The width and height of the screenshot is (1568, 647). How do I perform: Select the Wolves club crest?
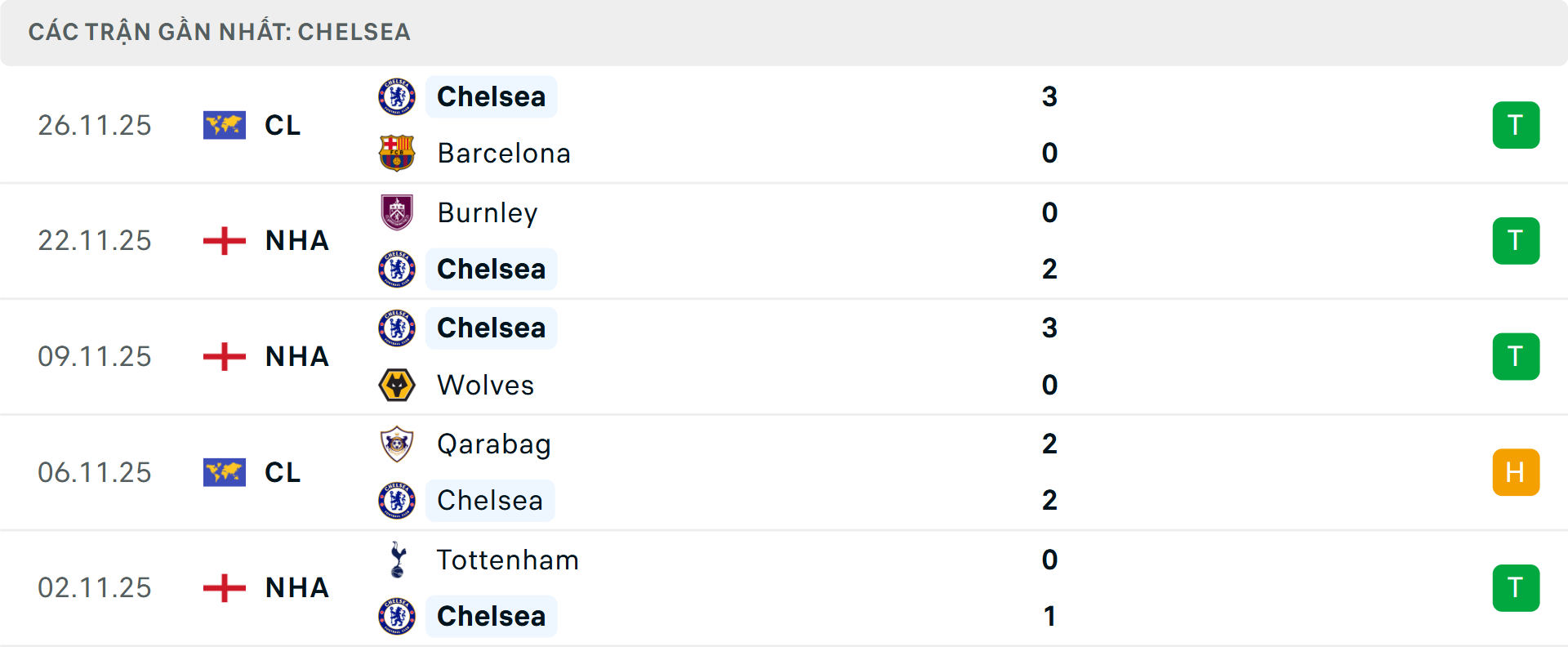click(398, 385)
